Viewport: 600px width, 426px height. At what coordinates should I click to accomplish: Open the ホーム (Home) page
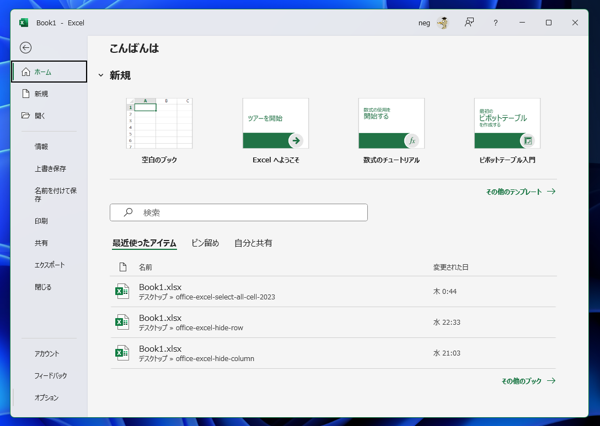49,72
